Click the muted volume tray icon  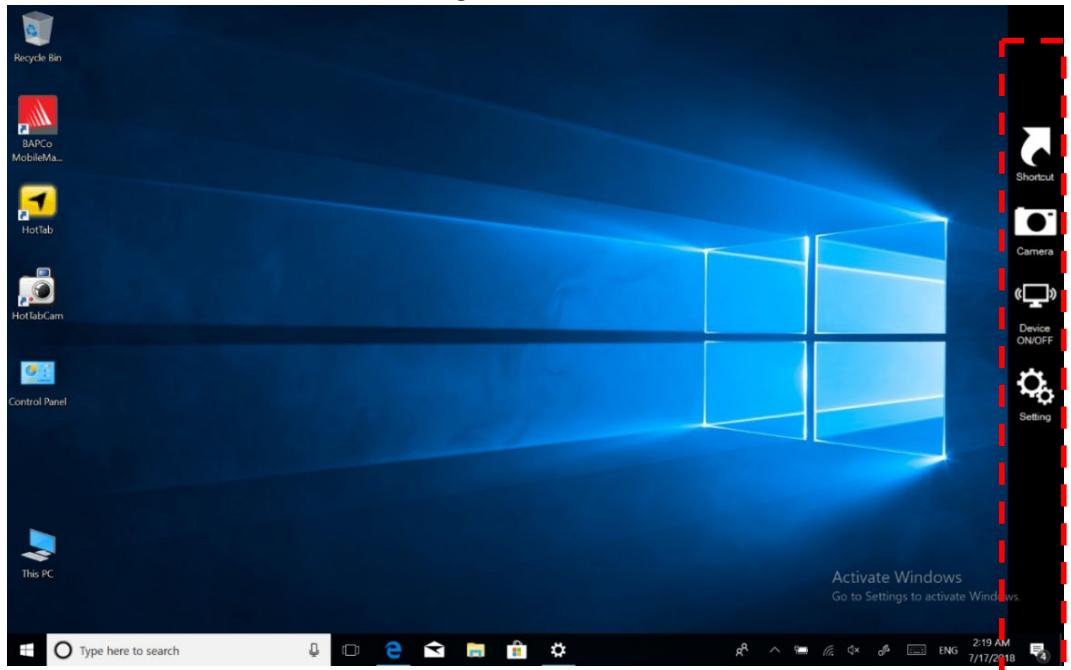click(853, 650)
